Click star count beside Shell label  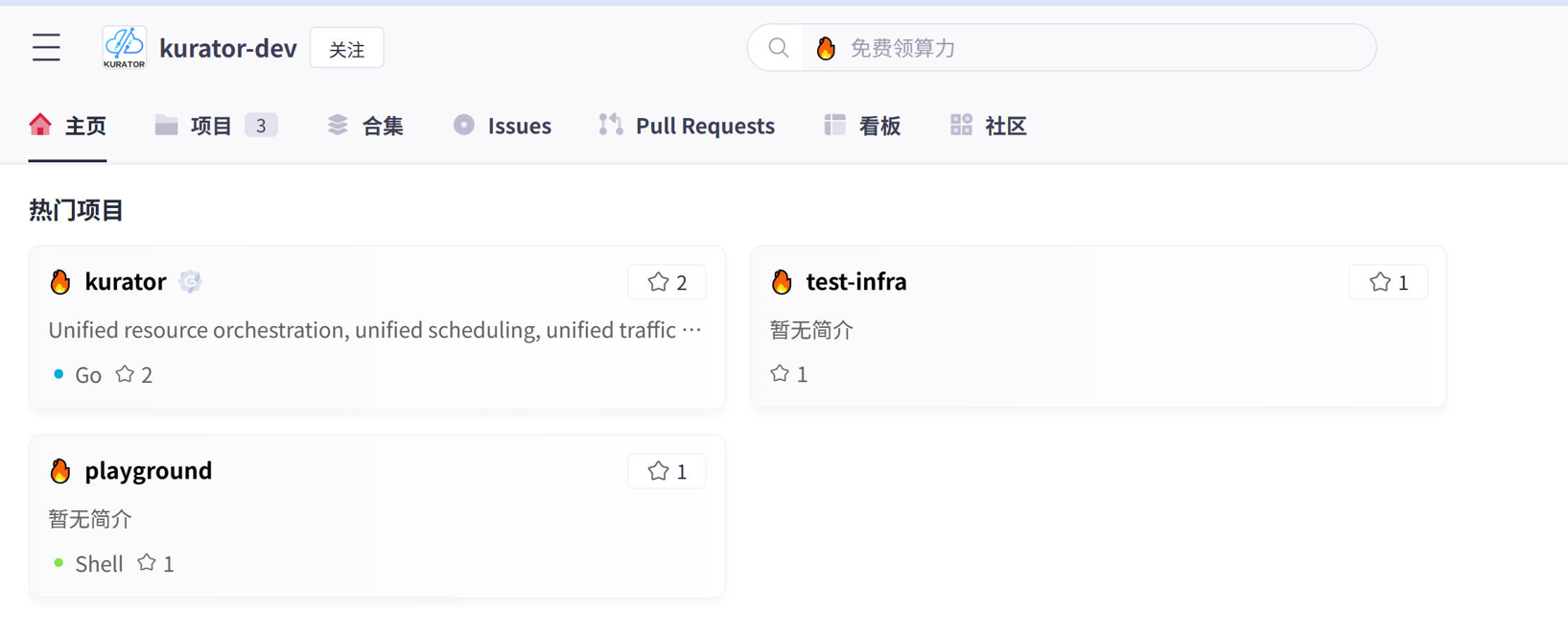tap(156, 563)
